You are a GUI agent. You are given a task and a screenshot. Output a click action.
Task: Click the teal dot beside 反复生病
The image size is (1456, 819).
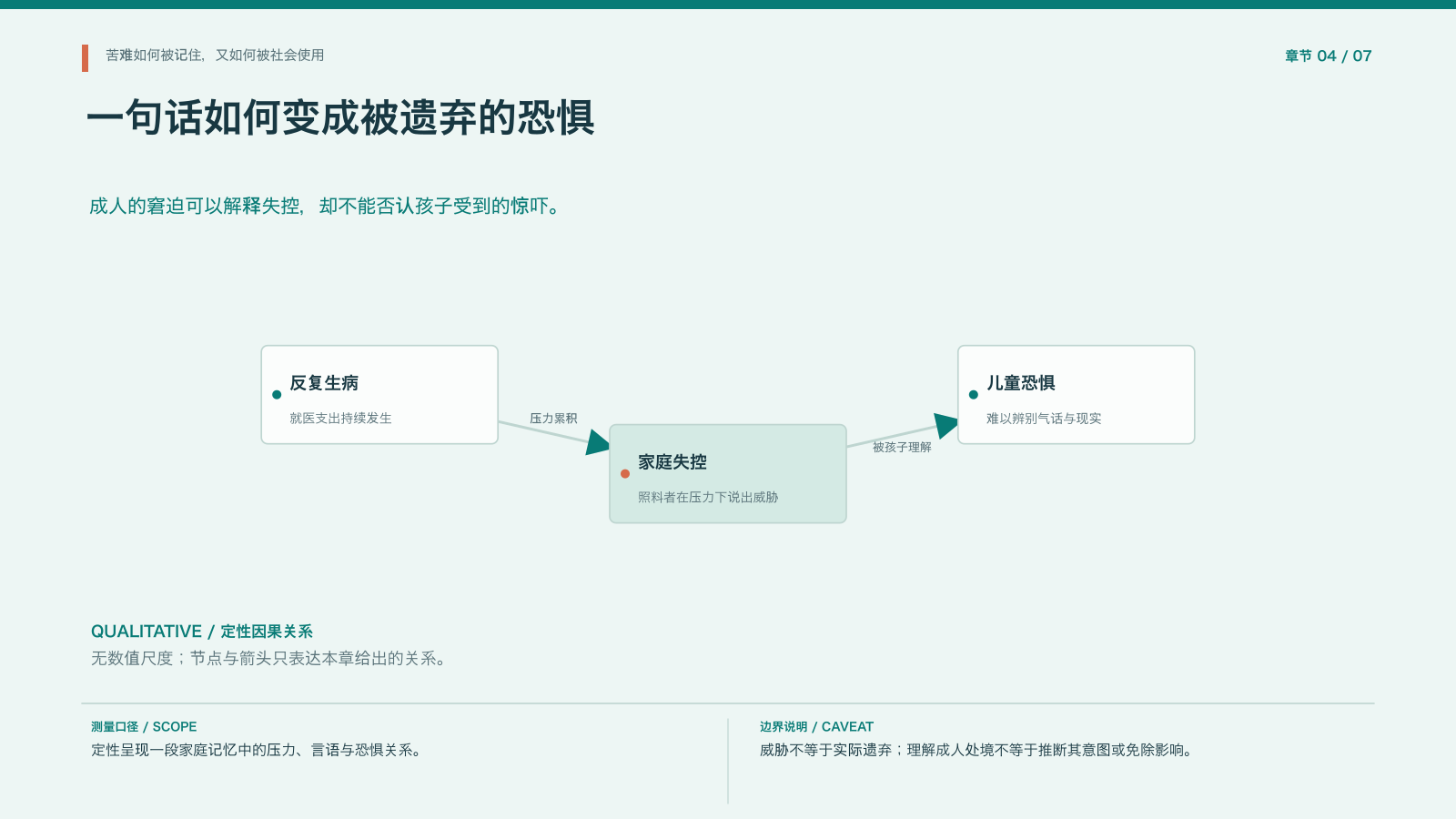pos(277,395)
